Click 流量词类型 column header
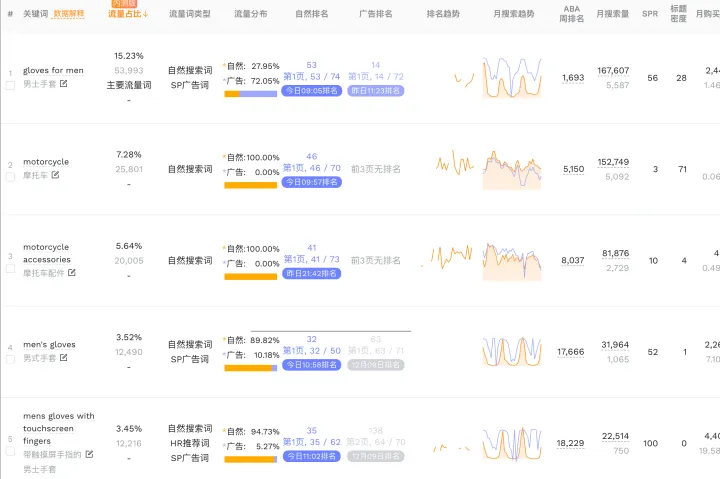 tap(190, 14)
